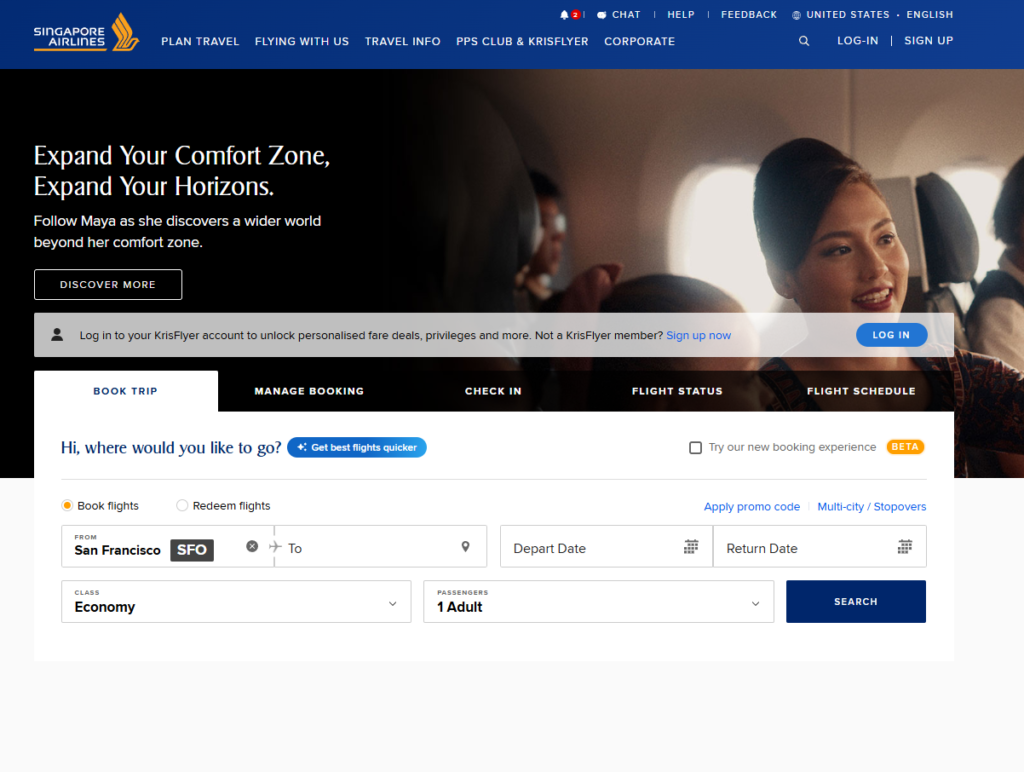Click the To destination input field
The width and height of the screenshot is (1024, 772).
click(x=370, y=548)
